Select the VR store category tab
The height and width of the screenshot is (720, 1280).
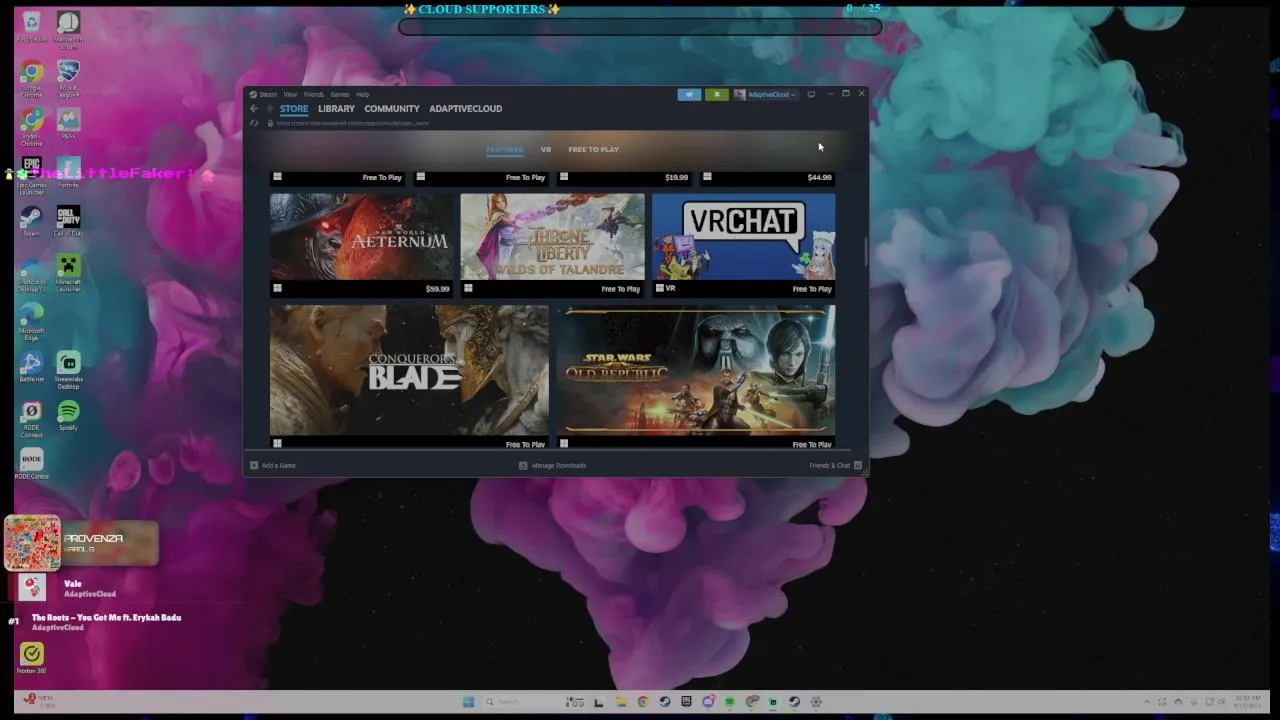(x=546, y=149)
